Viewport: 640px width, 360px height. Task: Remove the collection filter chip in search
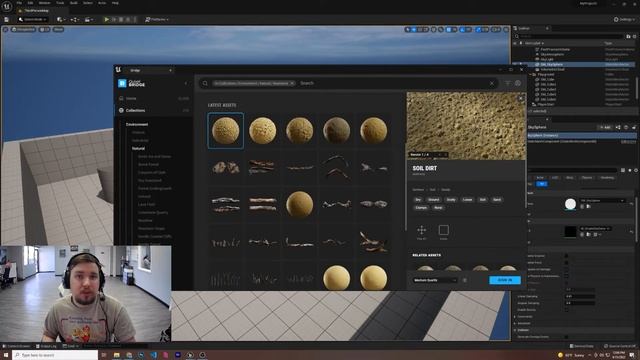tap(292, 83)
